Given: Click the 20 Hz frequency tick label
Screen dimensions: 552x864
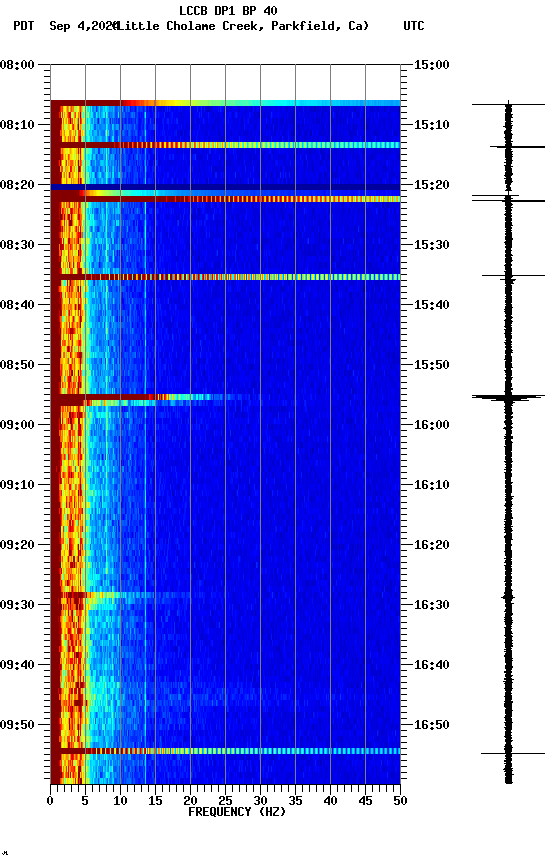Looking at the screenshot, I should point(190,801).
